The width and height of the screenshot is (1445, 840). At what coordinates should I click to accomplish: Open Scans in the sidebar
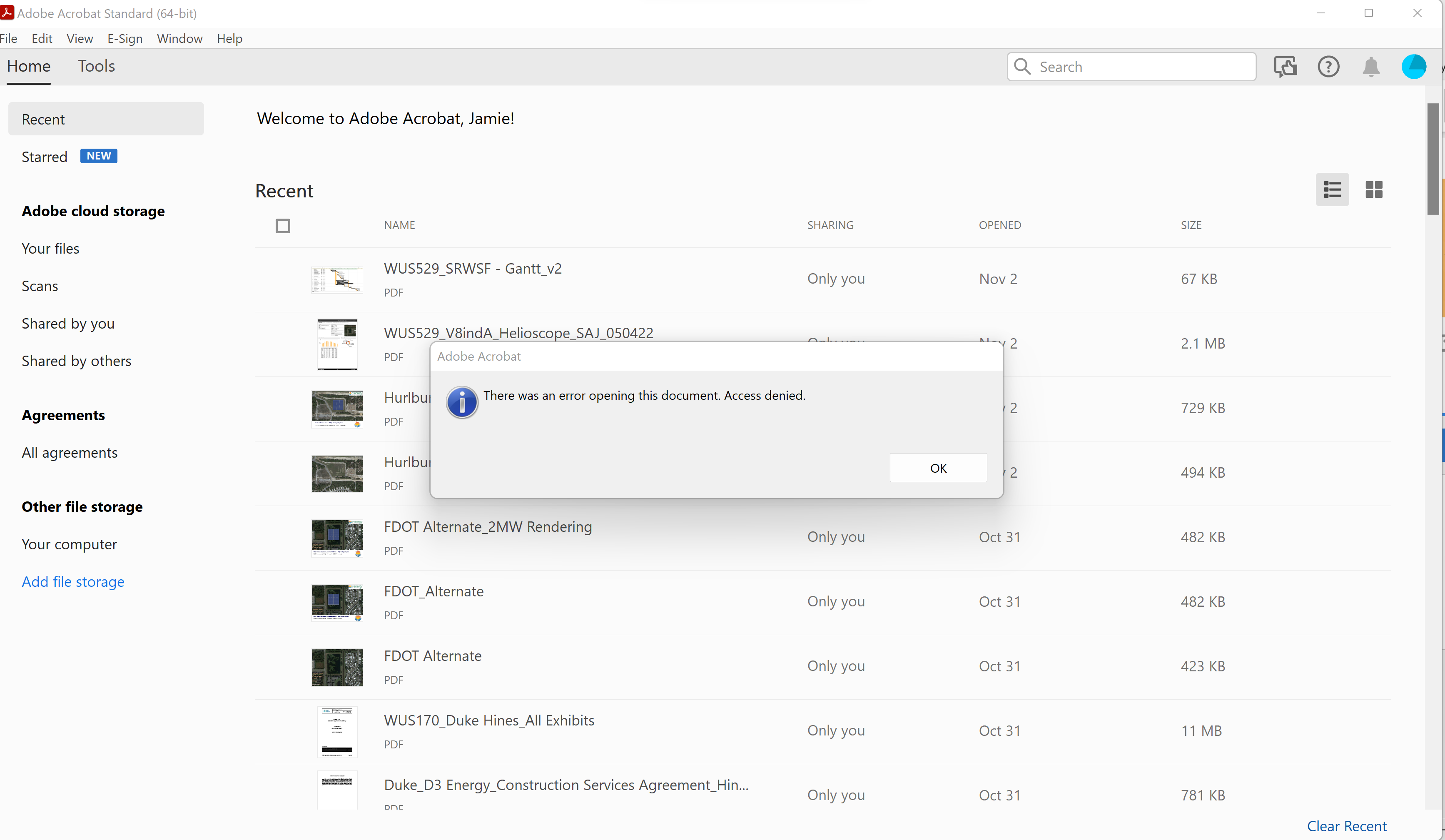[40, 286]
